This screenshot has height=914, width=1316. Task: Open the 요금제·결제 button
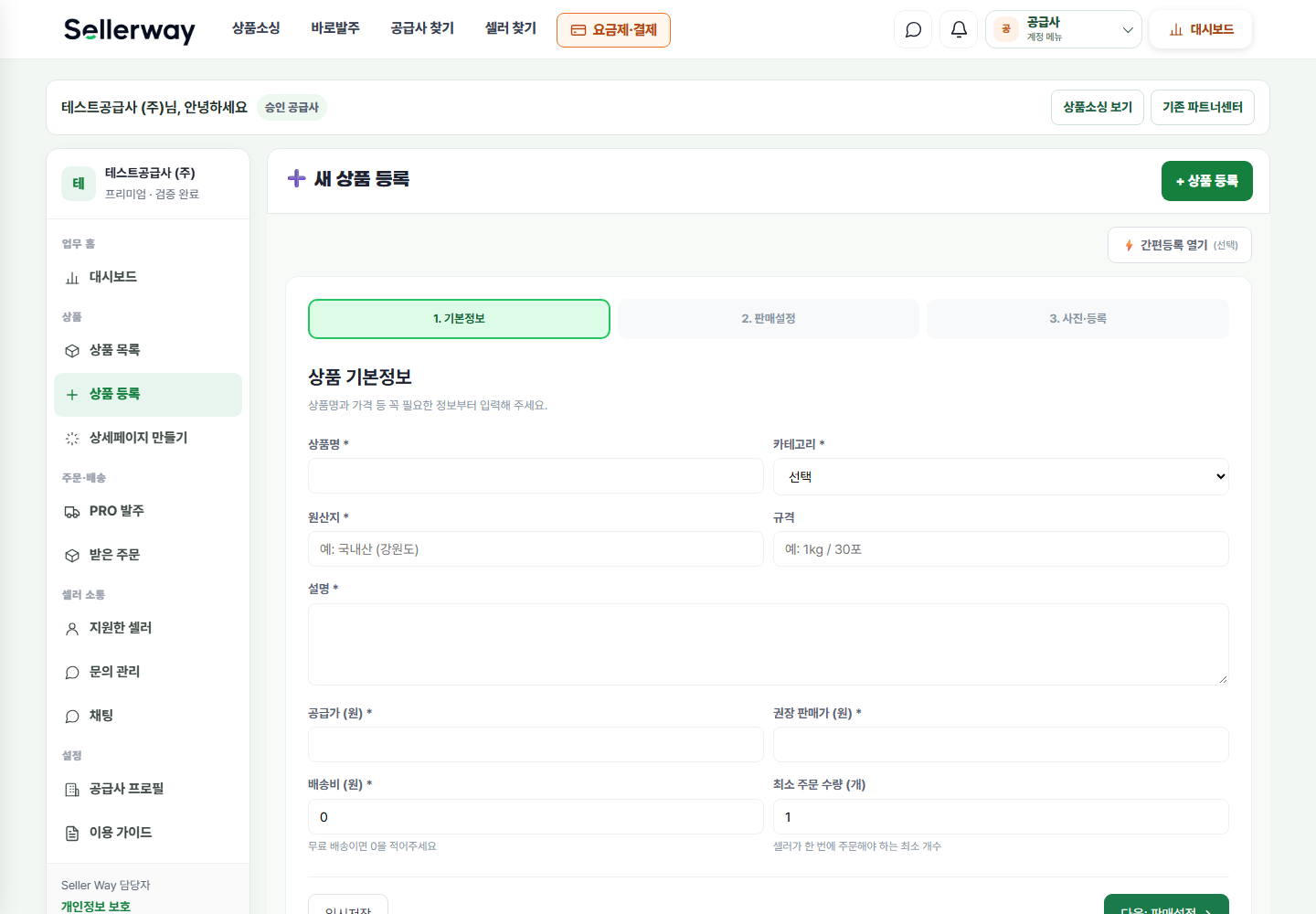[613, 30]
